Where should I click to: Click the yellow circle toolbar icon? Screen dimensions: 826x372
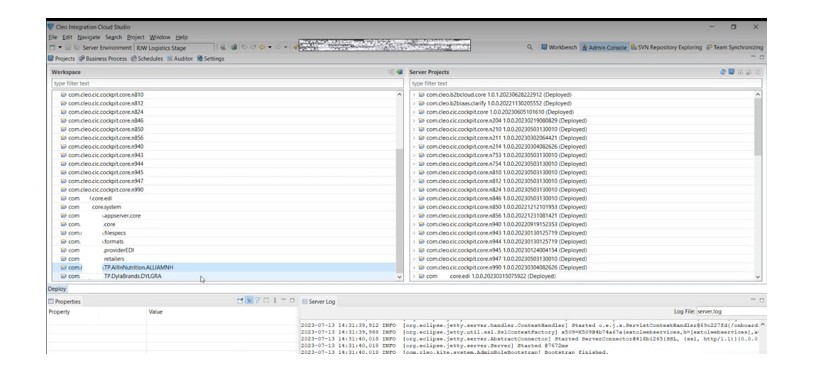(x=262, y=47)
